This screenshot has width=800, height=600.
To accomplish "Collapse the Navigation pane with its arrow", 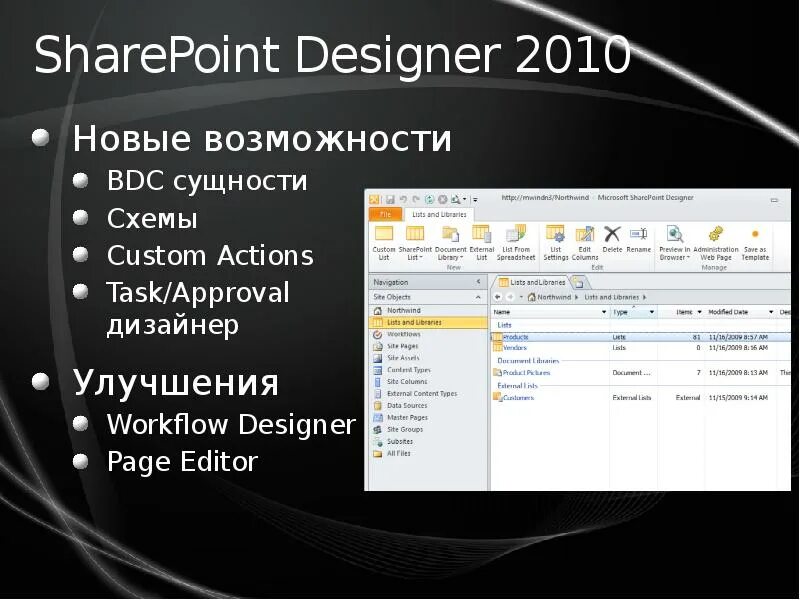I will point(478,282).
